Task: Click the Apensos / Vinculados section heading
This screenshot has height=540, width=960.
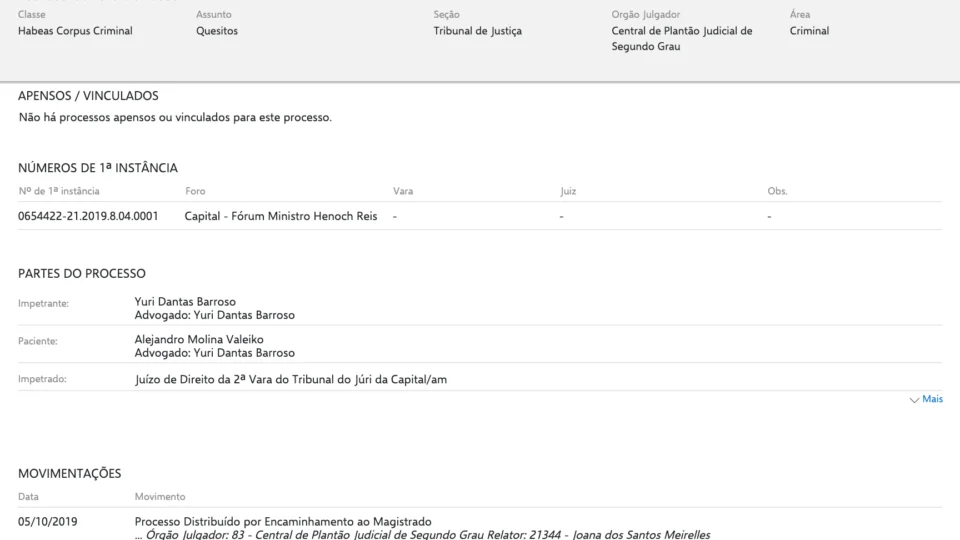Action: pyautogui.click(x=88, y=96)
